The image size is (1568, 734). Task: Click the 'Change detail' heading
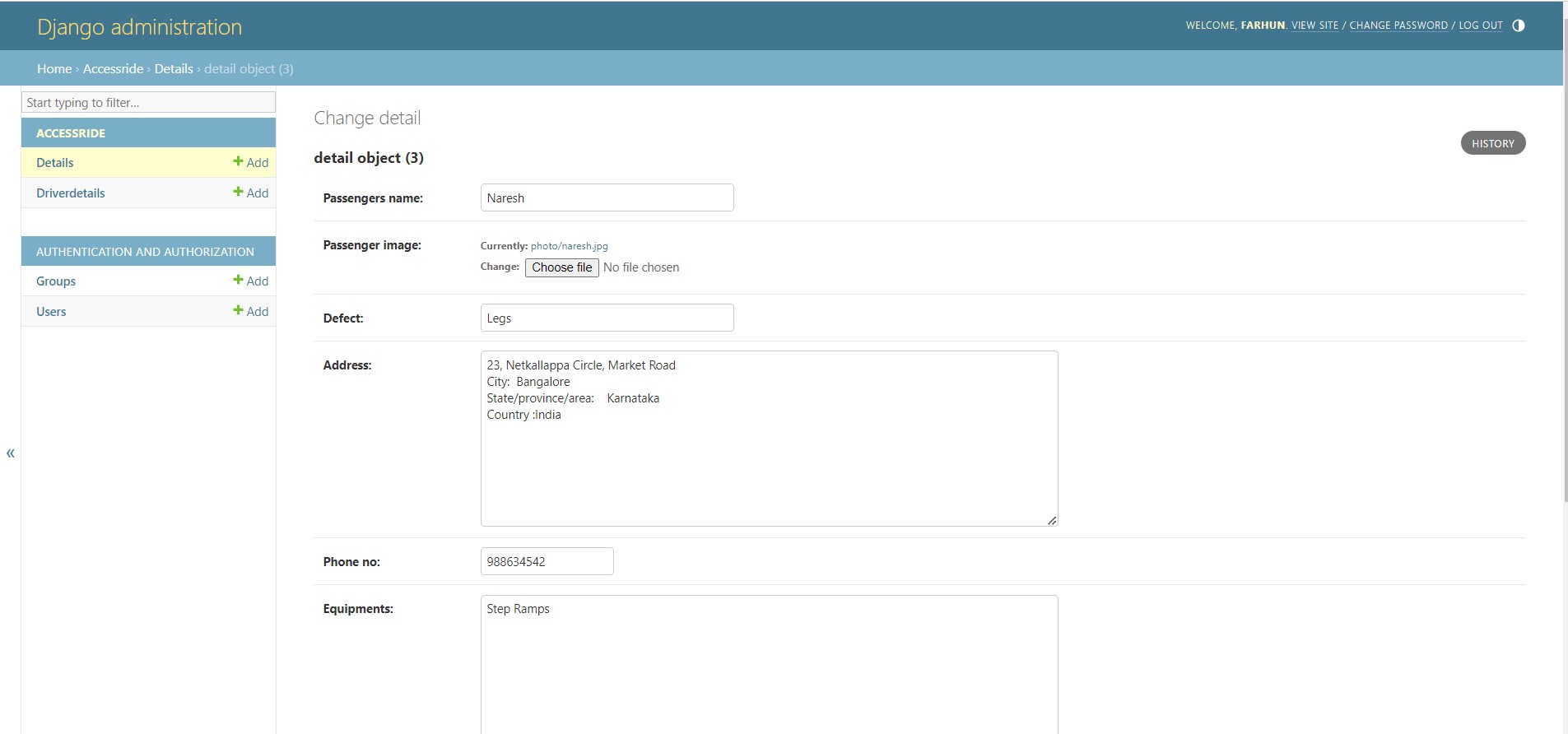tap(367, 118)
